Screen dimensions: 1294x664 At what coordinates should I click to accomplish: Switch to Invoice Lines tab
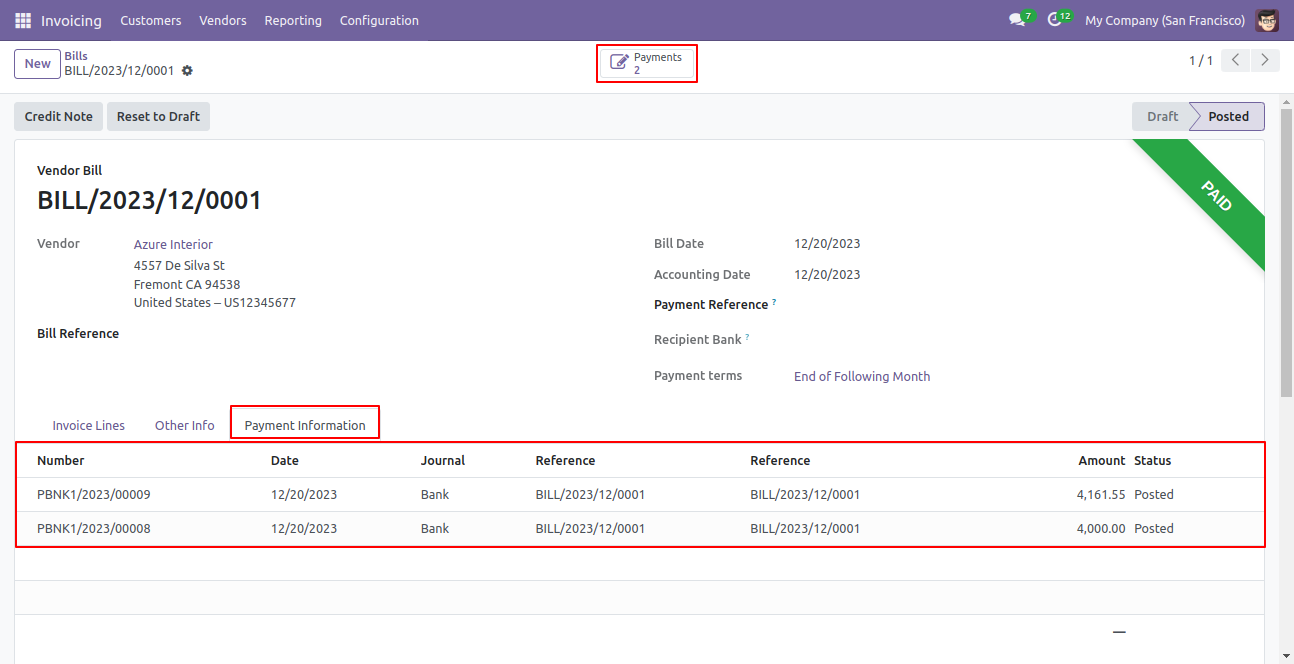click(89, 425)
